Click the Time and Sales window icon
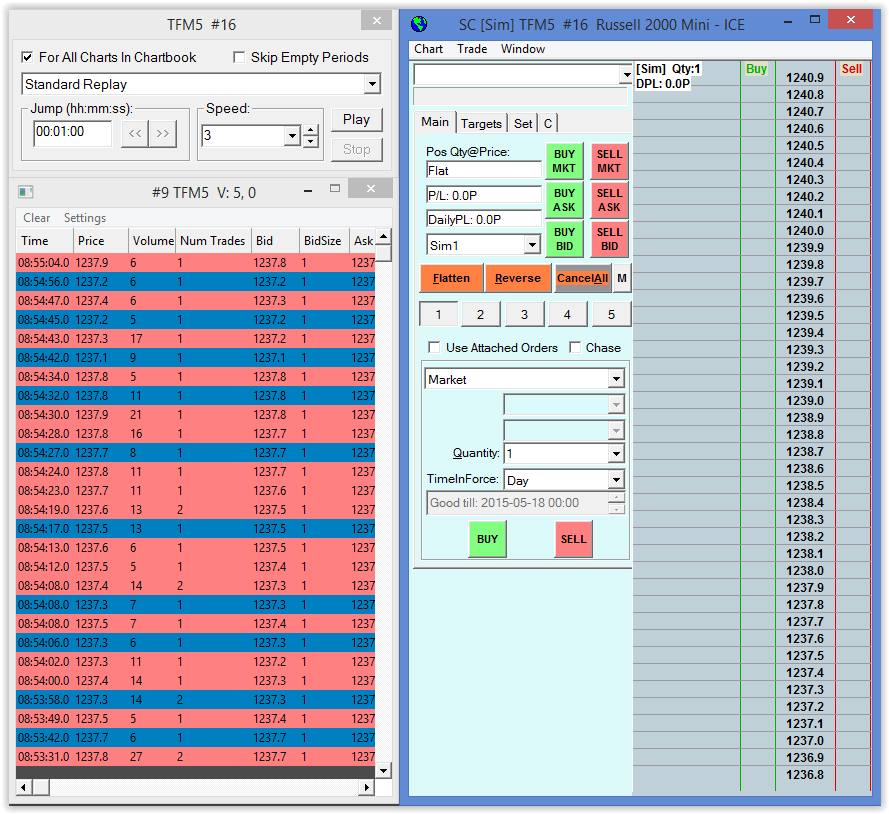 26,192
